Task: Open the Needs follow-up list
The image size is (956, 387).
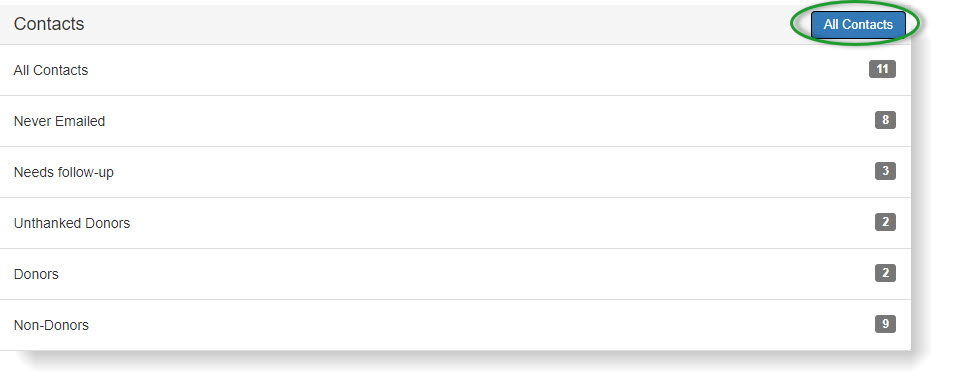Action: (455, 172)
